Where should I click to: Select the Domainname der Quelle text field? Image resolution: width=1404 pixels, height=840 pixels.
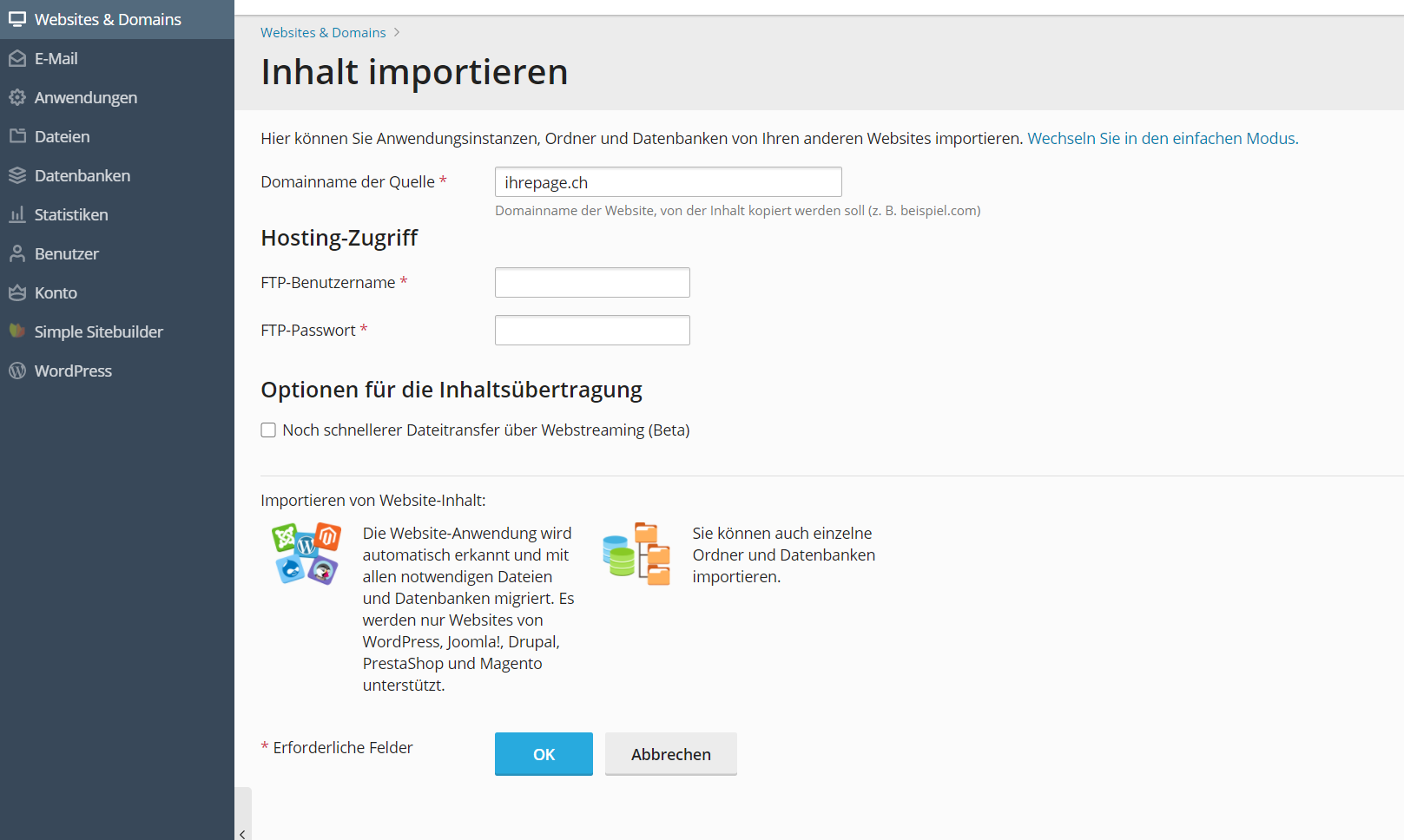[668, 181]
